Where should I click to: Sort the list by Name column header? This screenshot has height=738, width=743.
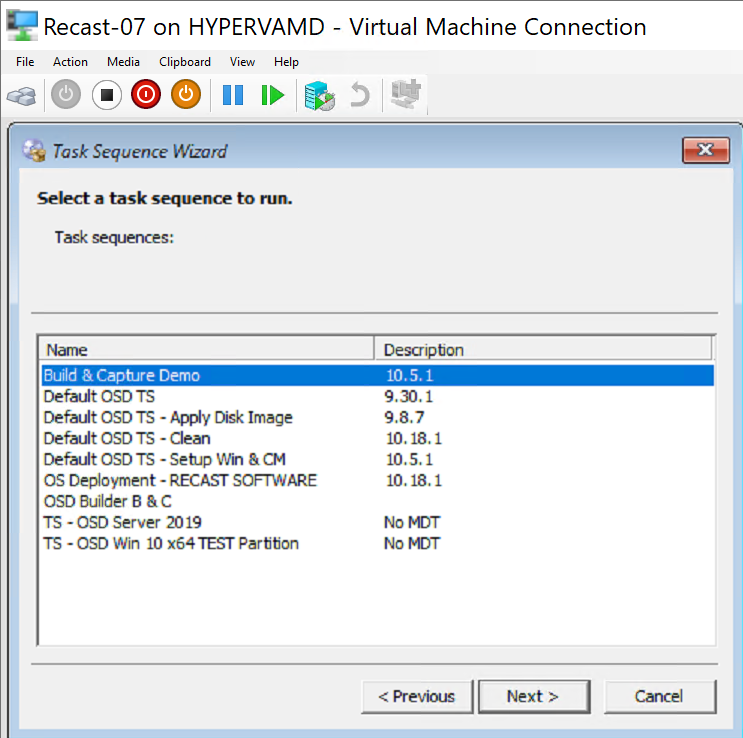click(205, 350)
